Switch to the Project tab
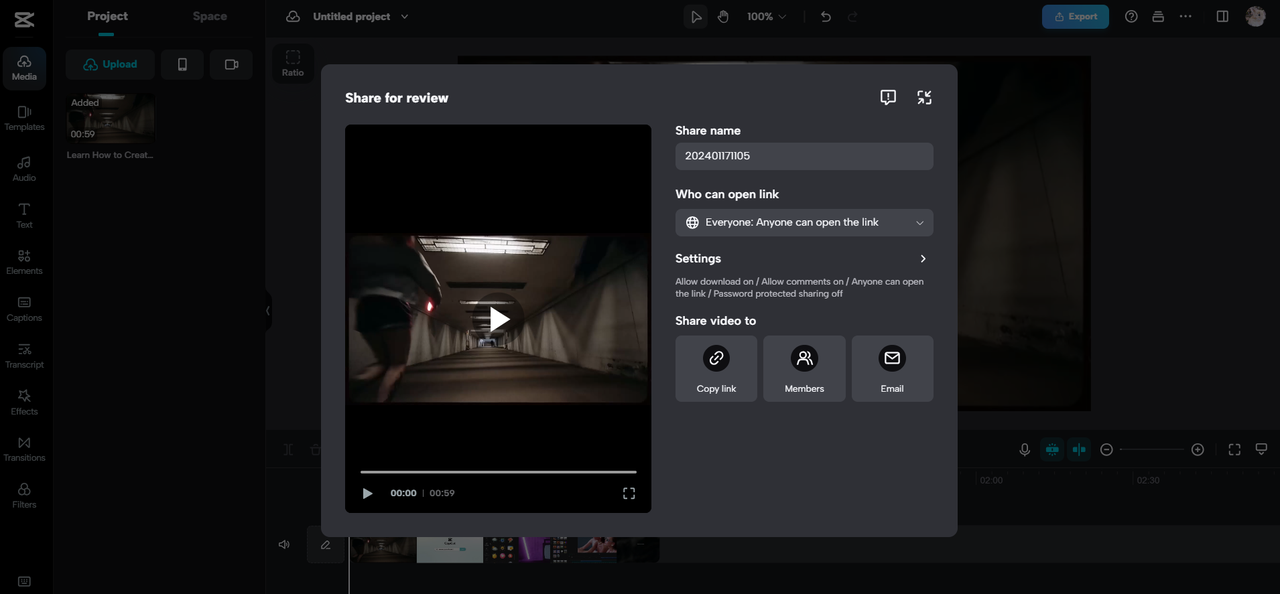Image resolution: width=1280 pixels, height=594 pixels. pyautogui.click(x=107, y=16)
